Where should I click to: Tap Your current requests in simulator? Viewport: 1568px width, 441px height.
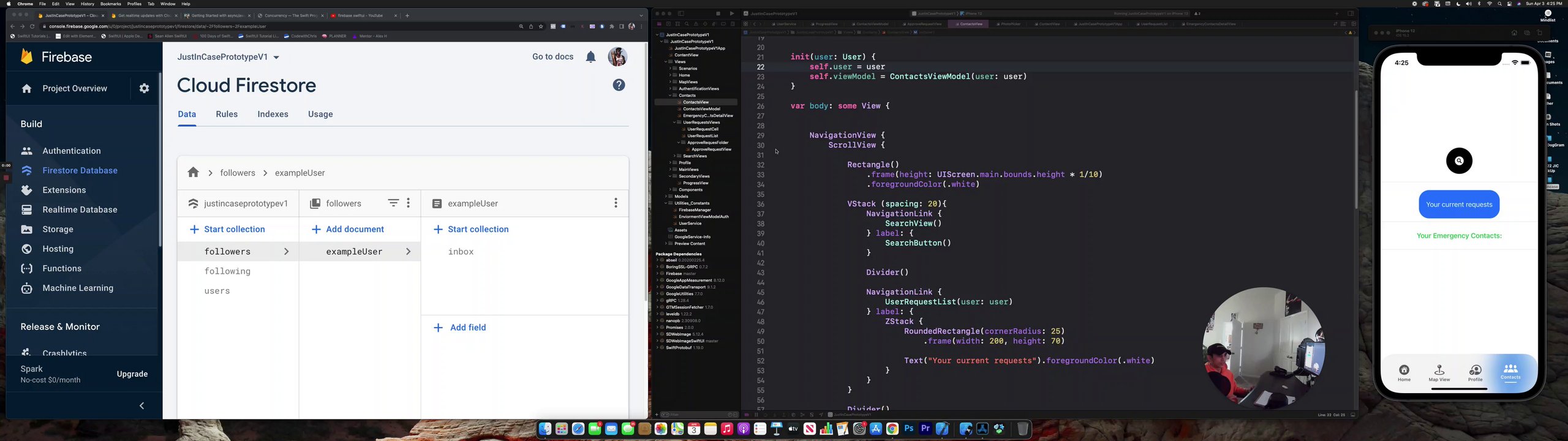(1459, 205)
